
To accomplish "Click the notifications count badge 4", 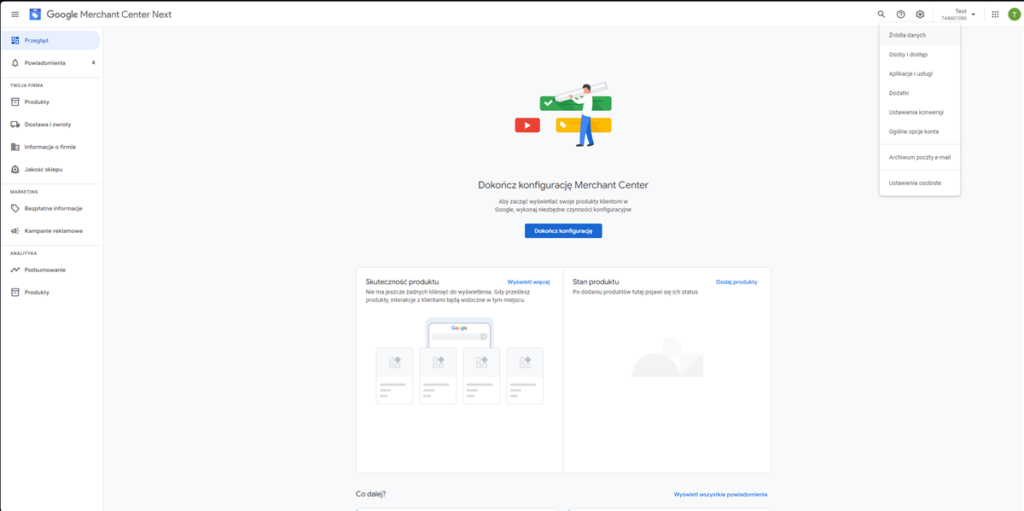I will pos(93,63).
